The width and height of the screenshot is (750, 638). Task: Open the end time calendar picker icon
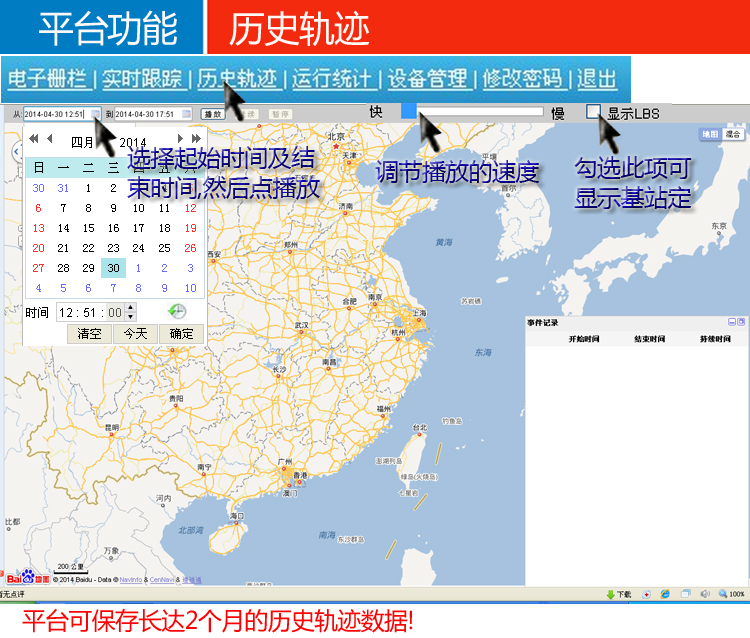click(187, 114)
